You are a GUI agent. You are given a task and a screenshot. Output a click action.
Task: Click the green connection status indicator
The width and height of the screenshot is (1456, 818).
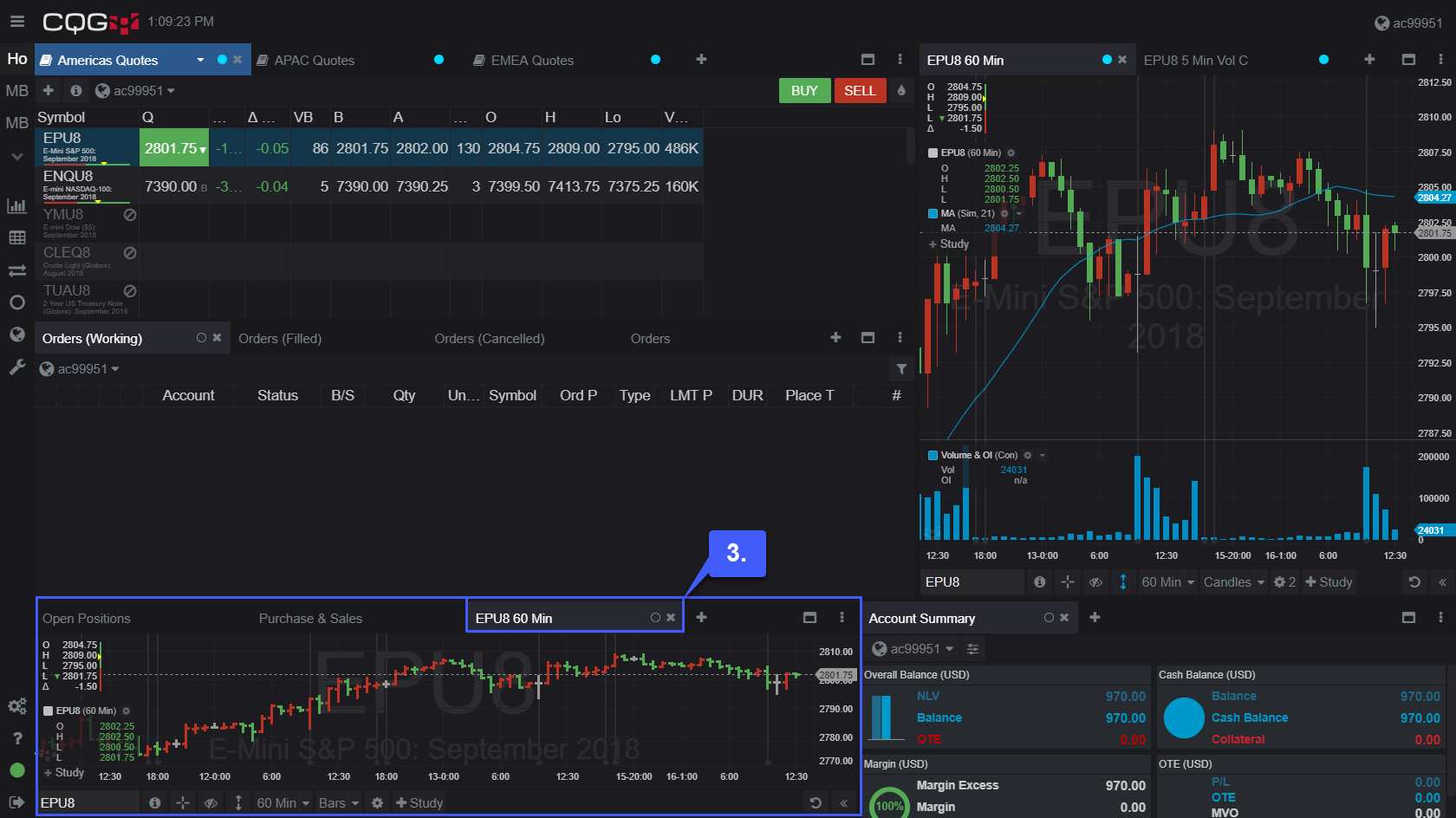point(16,770)
